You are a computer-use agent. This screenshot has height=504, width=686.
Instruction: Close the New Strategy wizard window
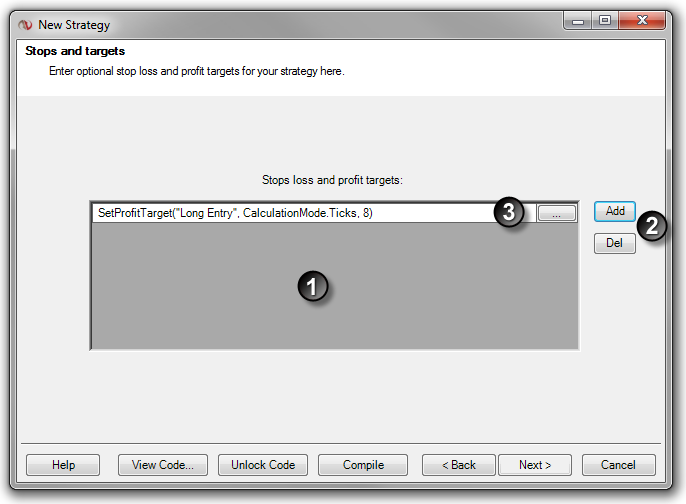point(645,20)
